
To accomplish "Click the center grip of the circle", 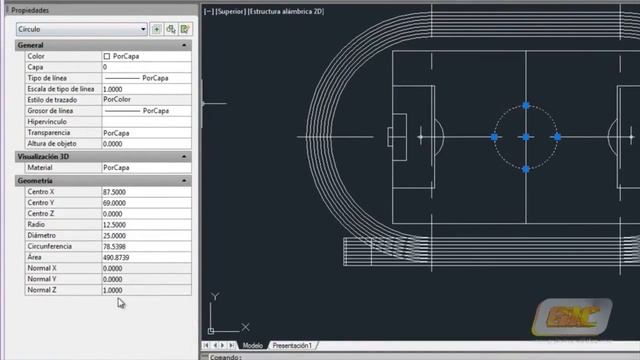I will [526, 137].
